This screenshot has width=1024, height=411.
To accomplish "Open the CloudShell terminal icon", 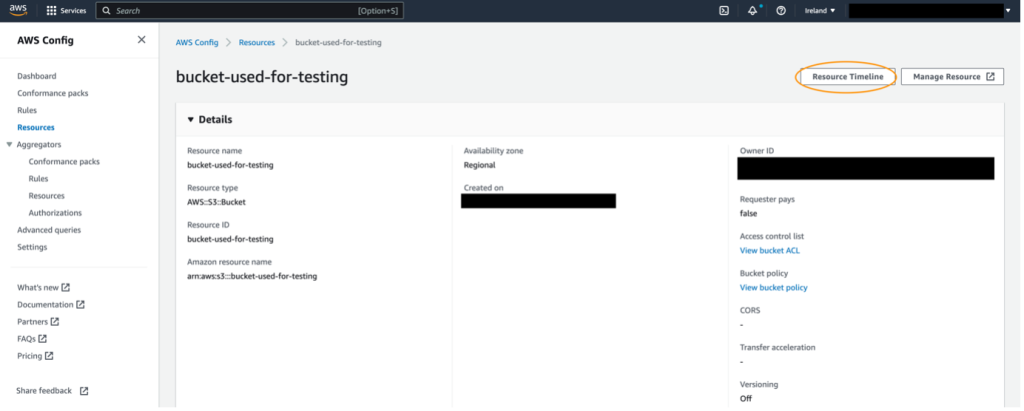I will (x=724, y=10).
